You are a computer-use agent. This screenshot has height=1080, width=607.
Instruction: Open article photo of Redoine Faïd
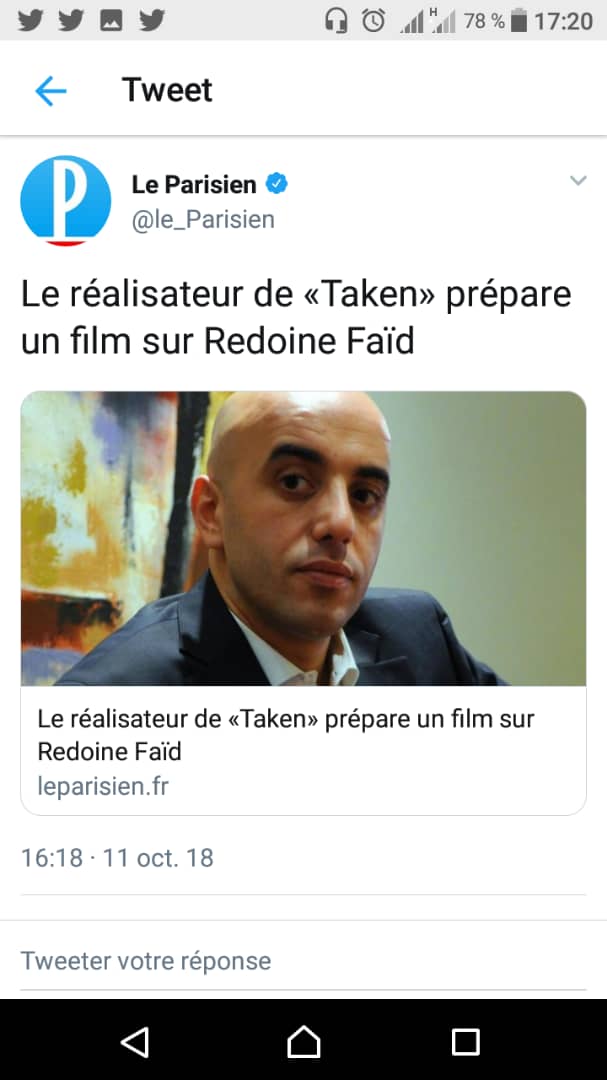(x=303, y=538)
